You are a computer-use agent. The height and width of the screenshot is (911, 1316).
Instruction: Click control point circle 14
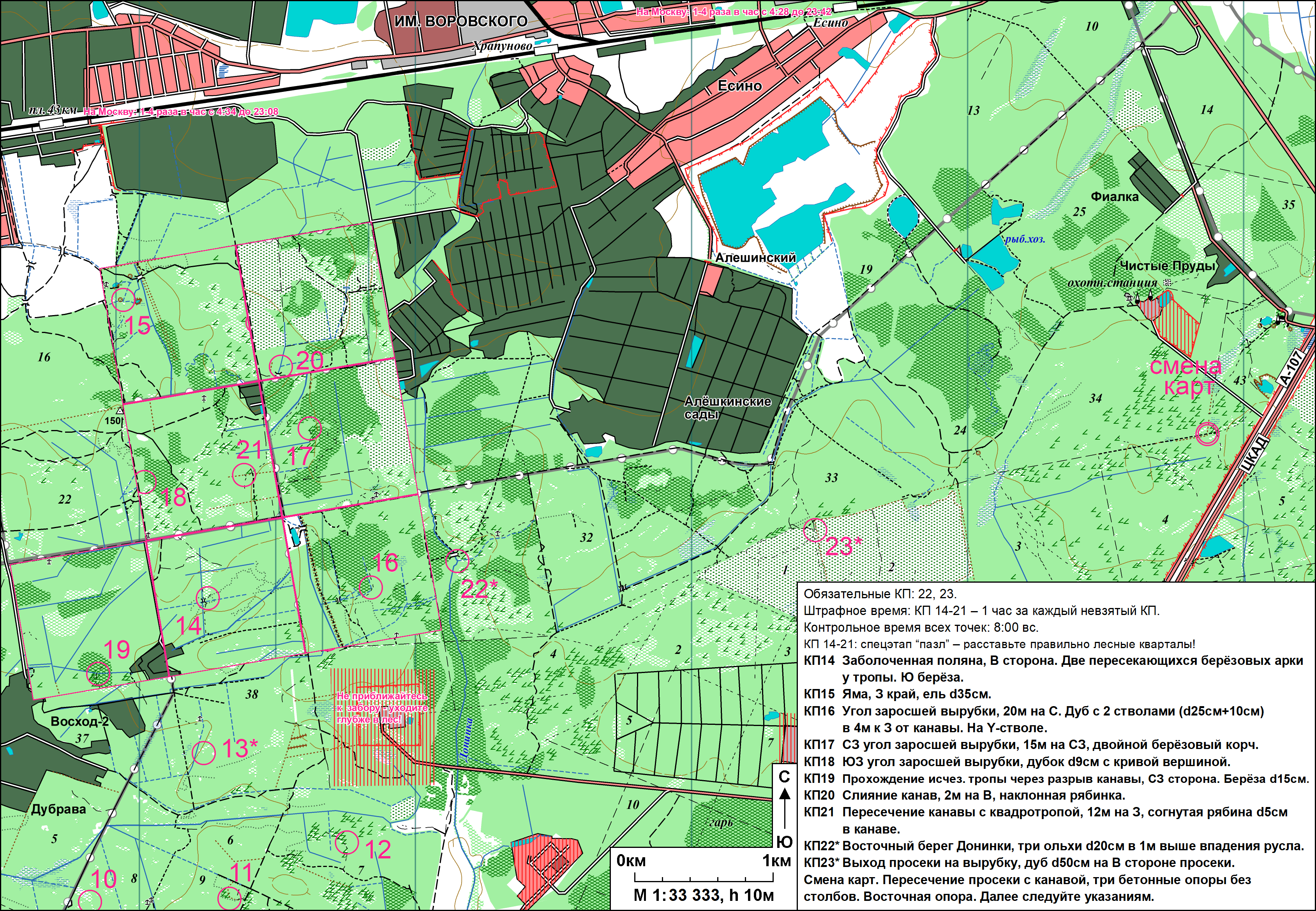pyautogui.click(x=208, y=598)
